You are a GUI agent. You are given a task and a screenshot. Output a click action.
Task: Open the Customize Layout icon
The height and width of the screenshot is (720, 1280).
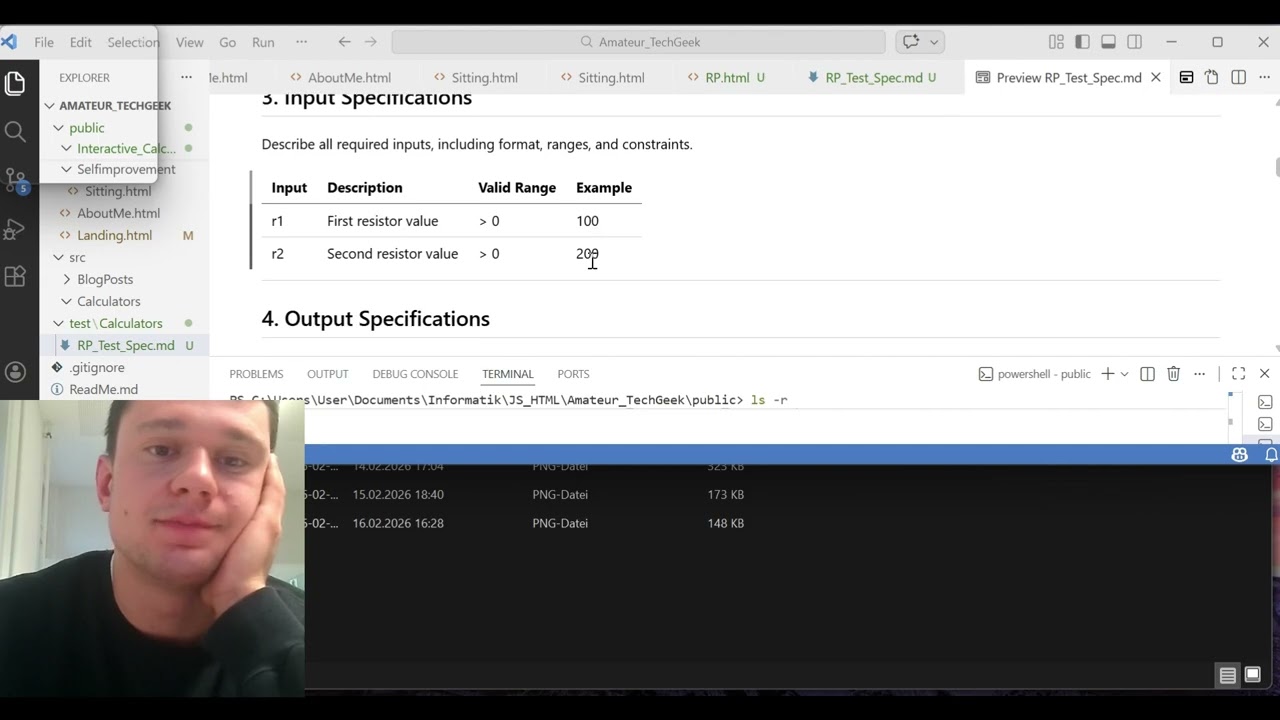pyautogui.click(x=1056, y=42)
